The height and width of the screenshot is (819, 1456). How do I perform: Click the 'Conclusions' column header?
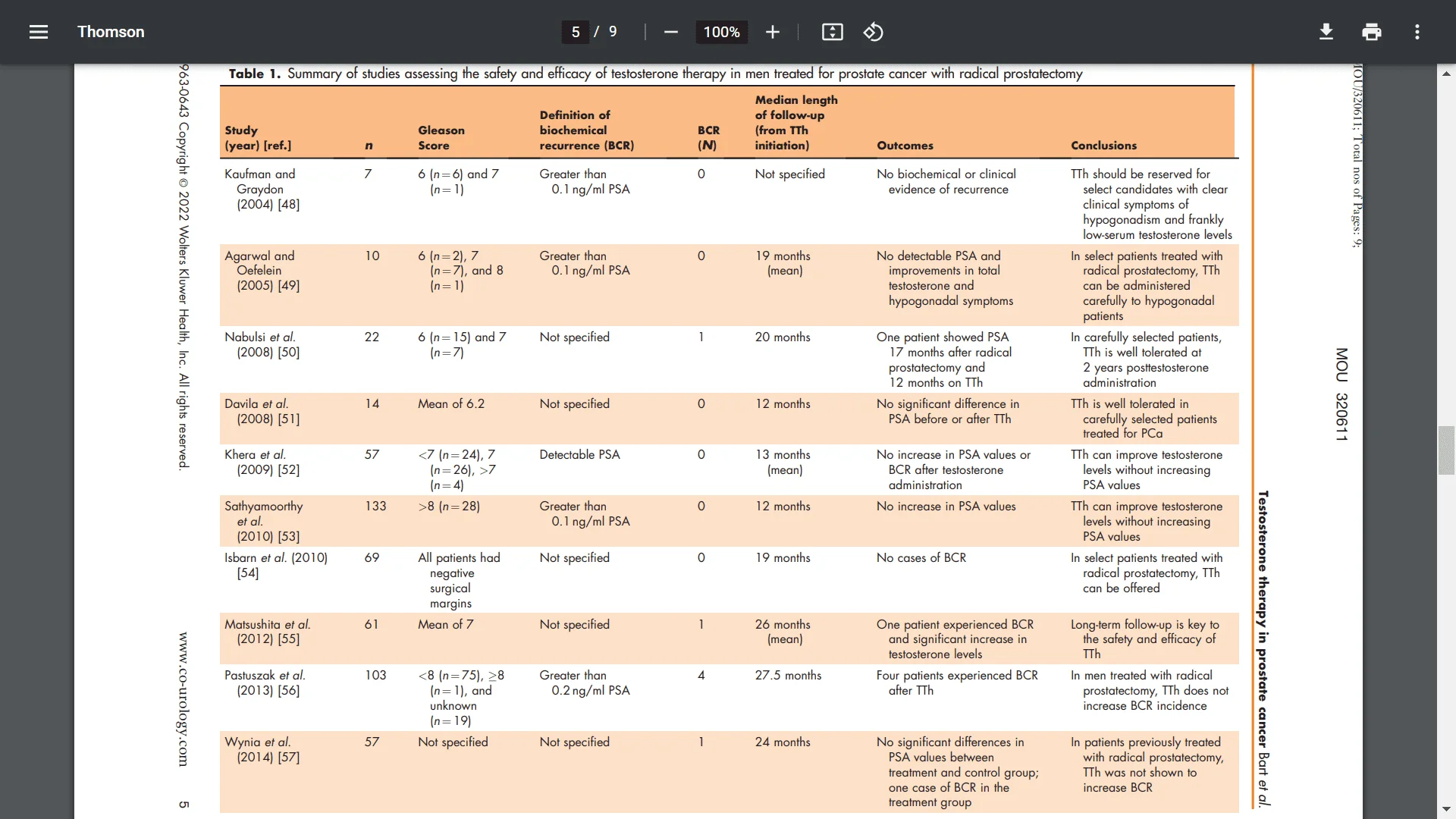[1103, 146]
